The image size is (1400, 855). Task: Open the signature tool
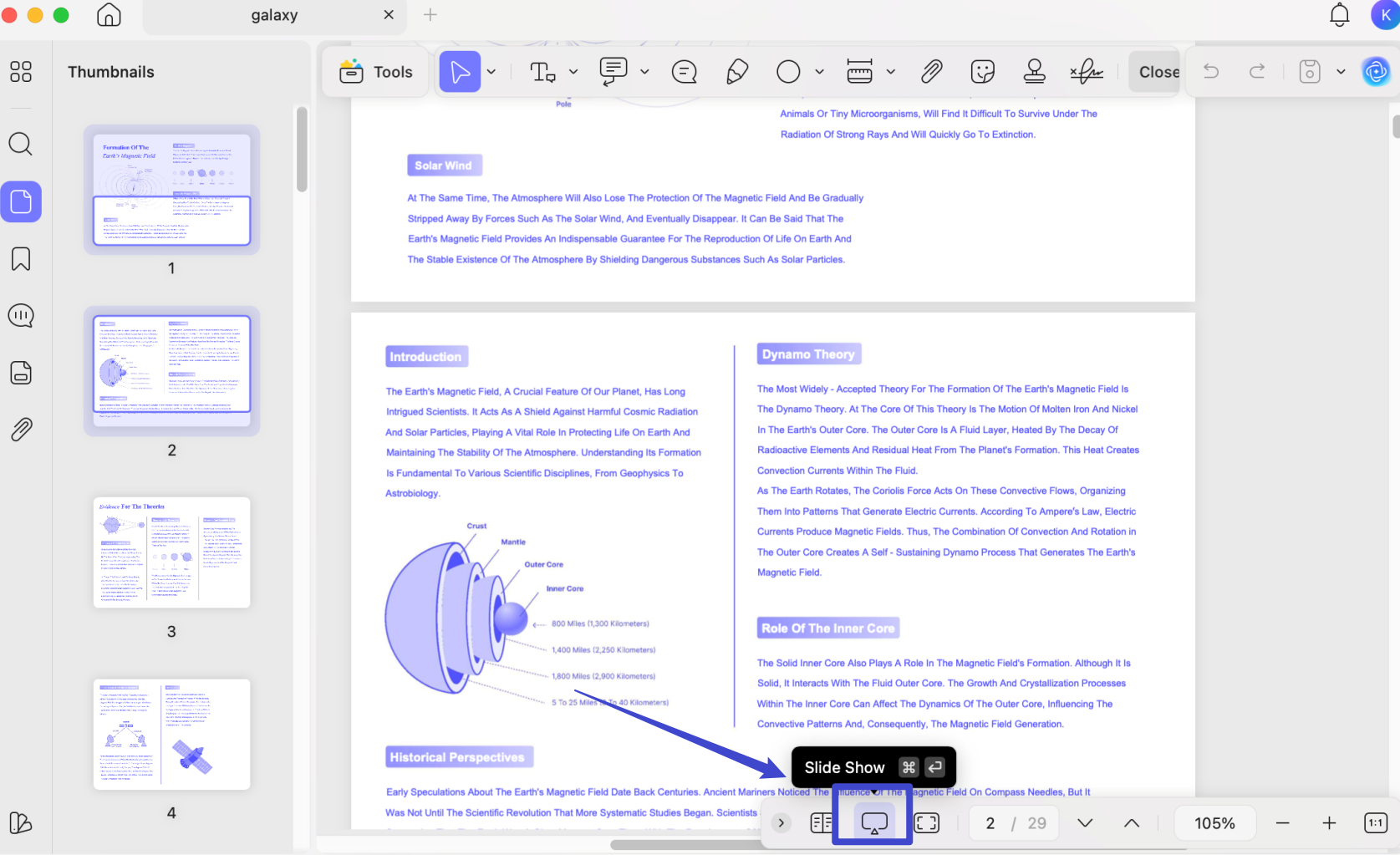[x=1087, y=72]
